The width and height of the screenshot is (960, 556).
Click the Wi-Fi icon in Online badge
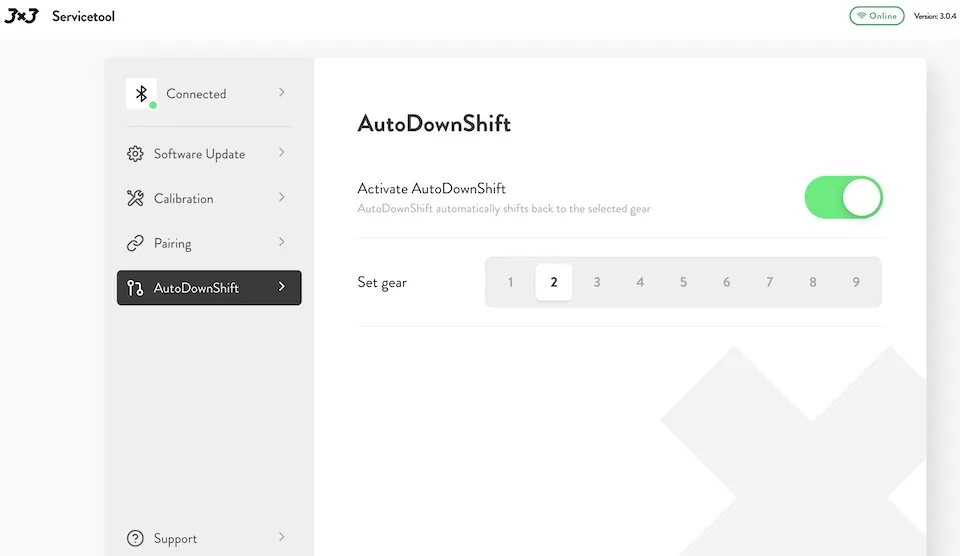coord(861,16)
